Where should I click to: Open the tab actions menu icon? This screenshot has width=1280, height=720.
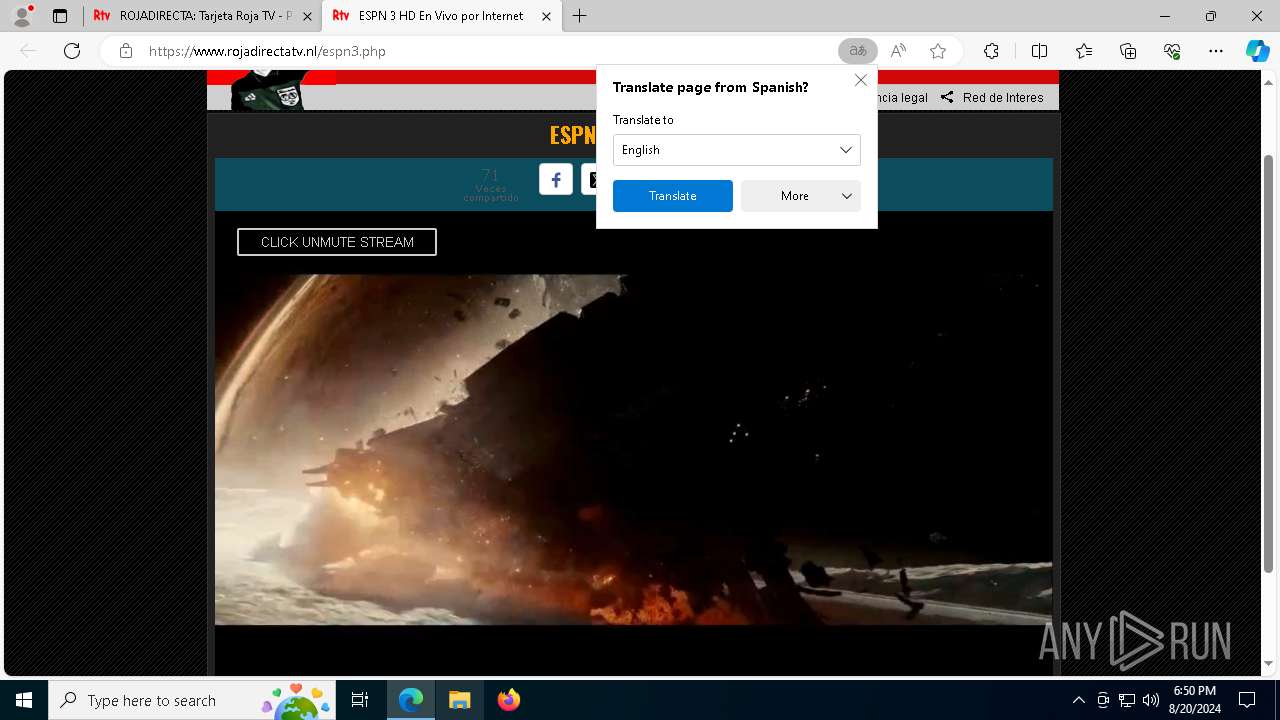60,16
